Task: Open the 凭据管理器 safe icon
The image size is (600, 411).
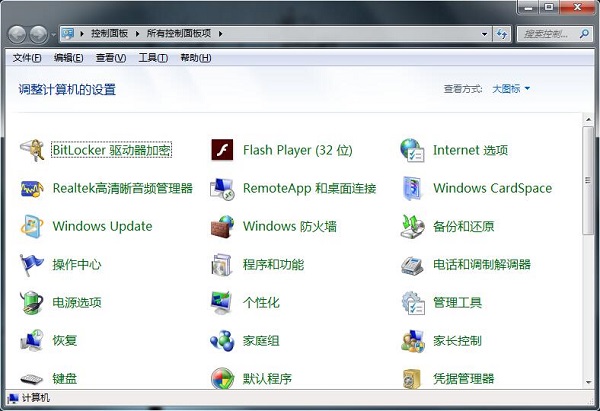Action: pos(412,378)
